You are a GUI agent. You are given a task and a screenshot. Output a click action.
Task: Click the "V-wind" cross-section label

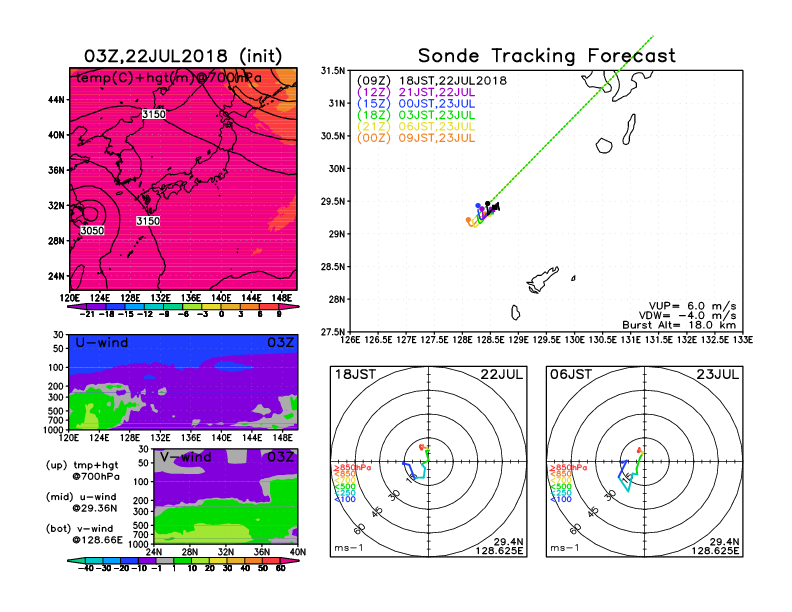click(185, 457)
